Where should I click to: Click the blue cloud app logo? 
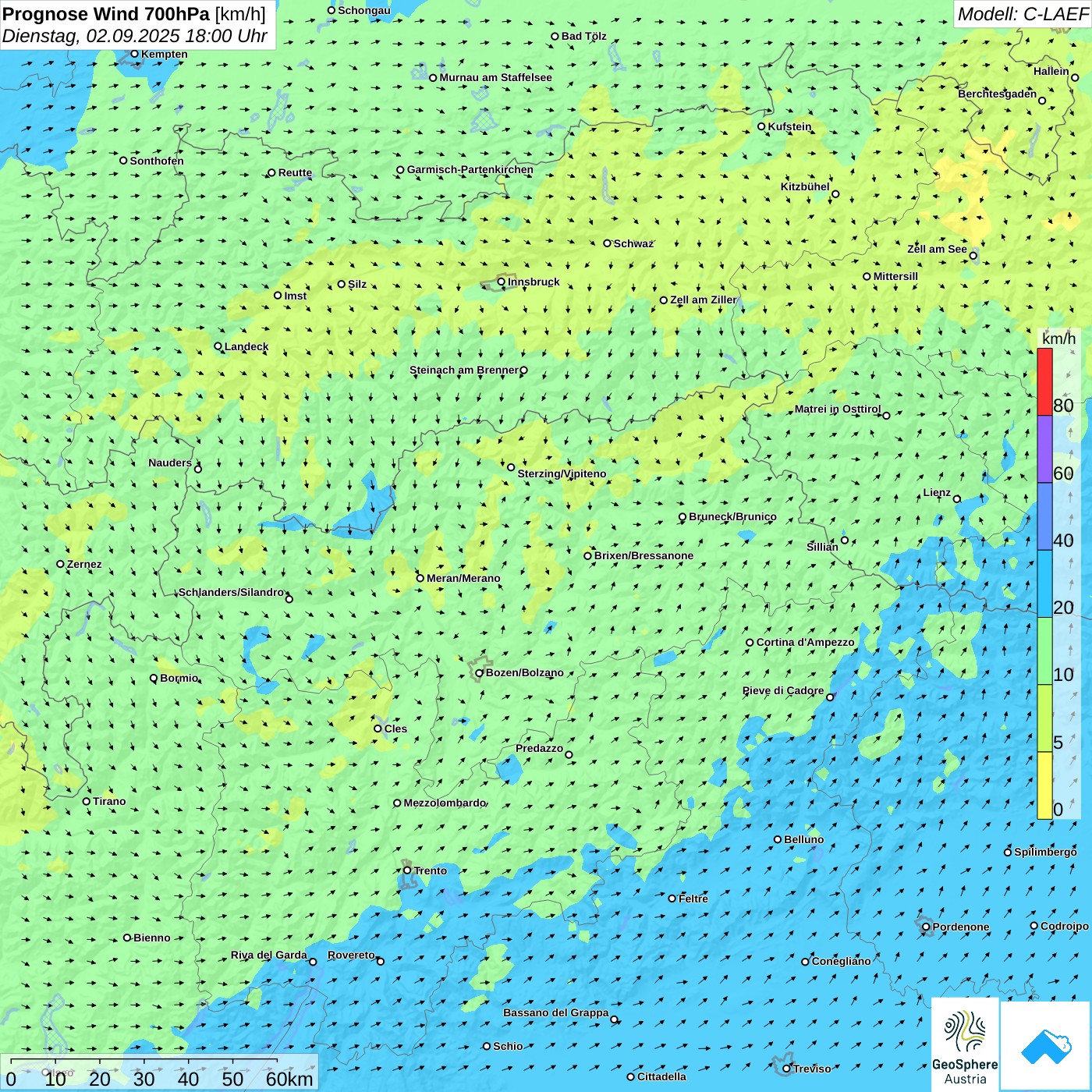point(1046,1046)
